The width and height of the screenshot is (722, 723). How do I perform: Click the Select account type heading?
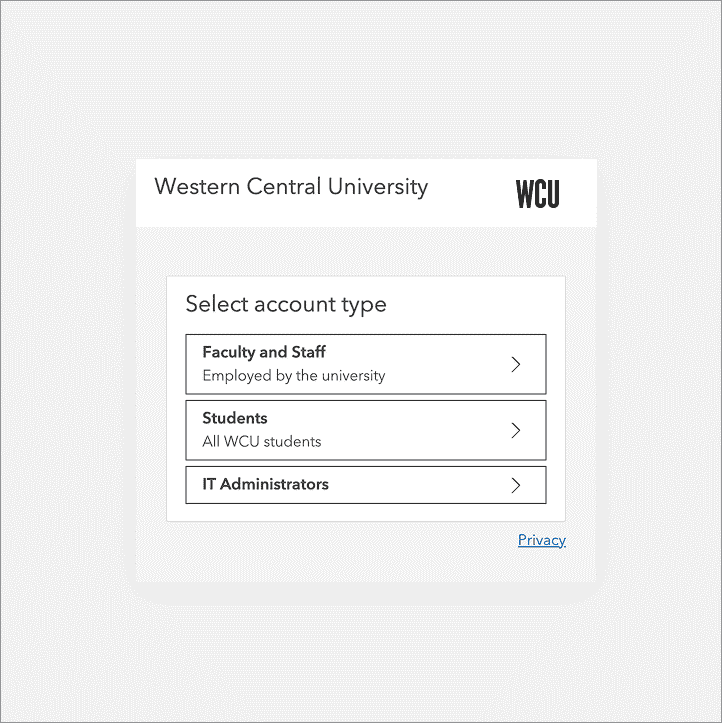click(x=286, y=304)
